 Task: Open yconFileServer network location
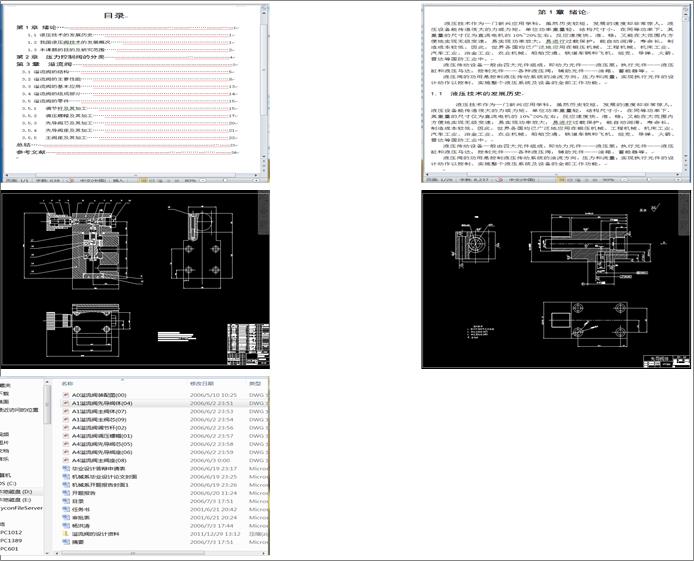21,508
